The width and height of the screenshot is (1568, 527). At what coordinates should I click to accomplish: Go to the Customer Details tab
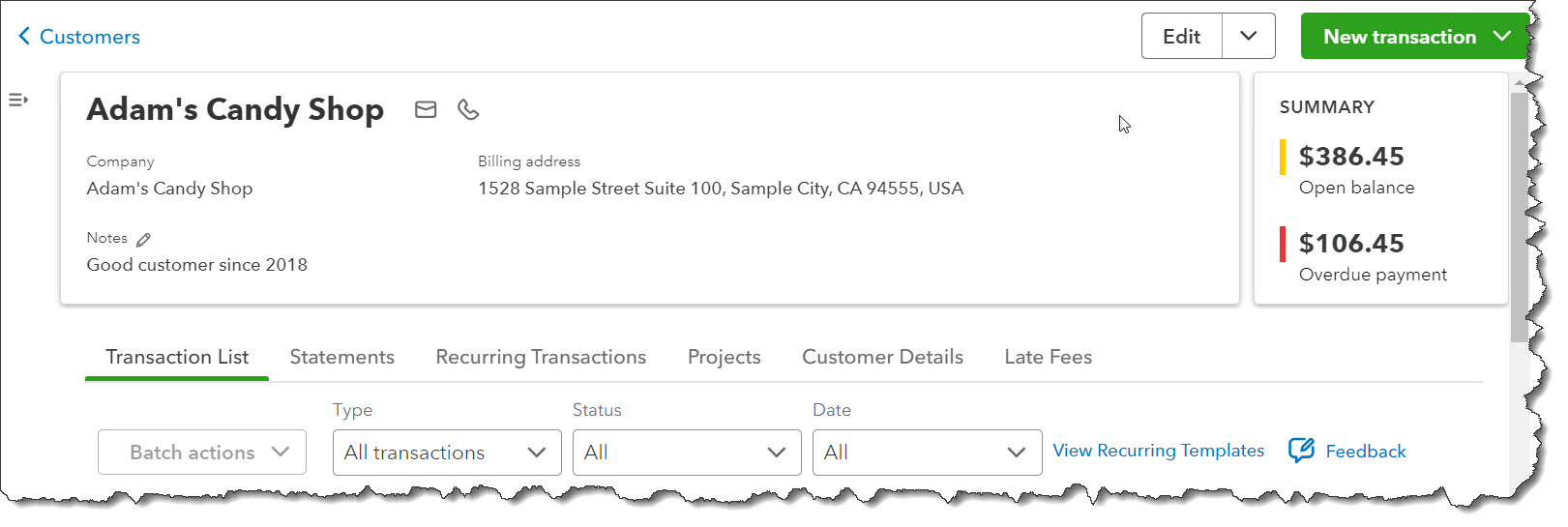(x=882, y=357)
